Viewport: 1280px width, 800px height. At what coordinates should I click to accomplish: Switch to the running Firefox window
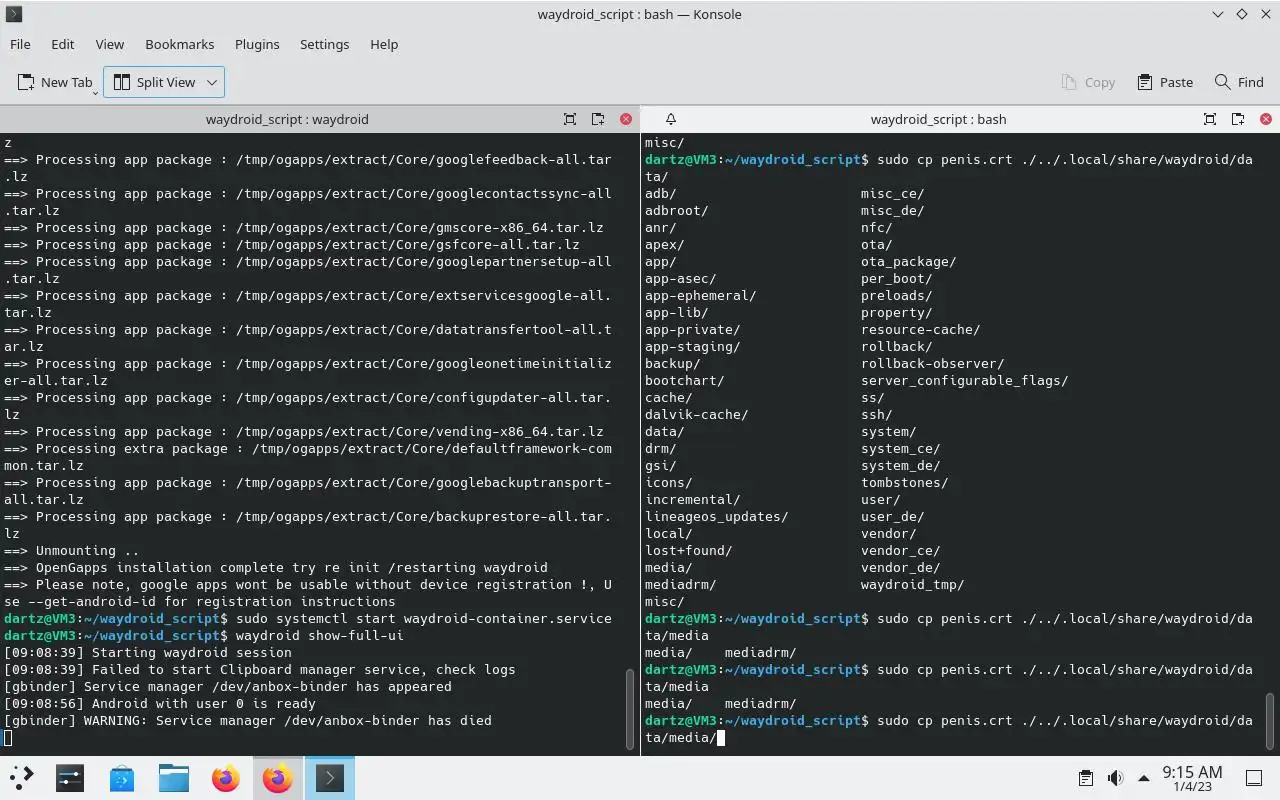click(278, 778)
